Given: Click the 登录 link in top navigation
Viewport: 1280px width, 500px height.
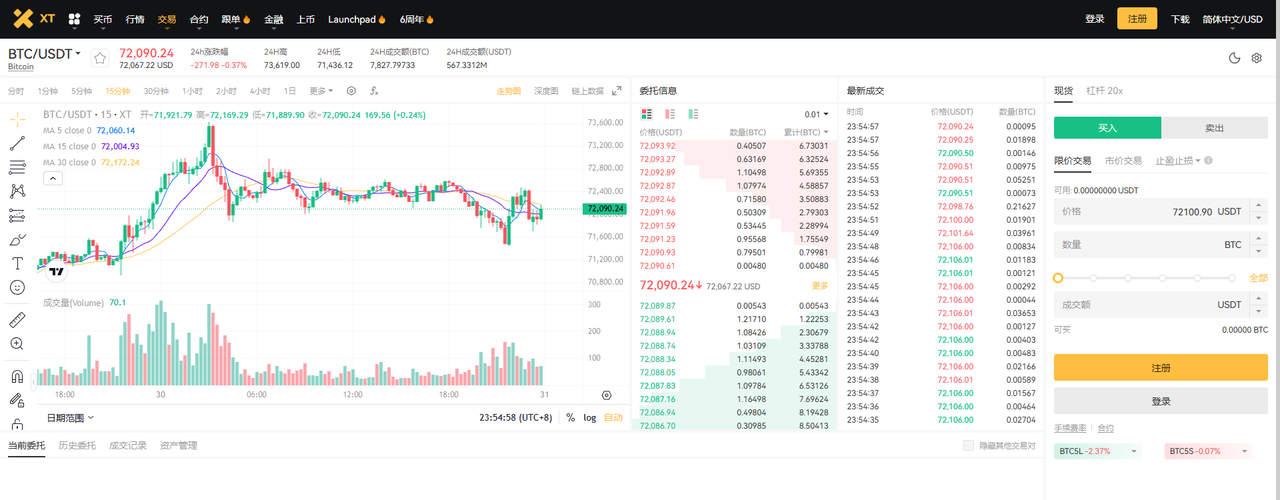Looking at the screenshot, I should [1094, 19].
